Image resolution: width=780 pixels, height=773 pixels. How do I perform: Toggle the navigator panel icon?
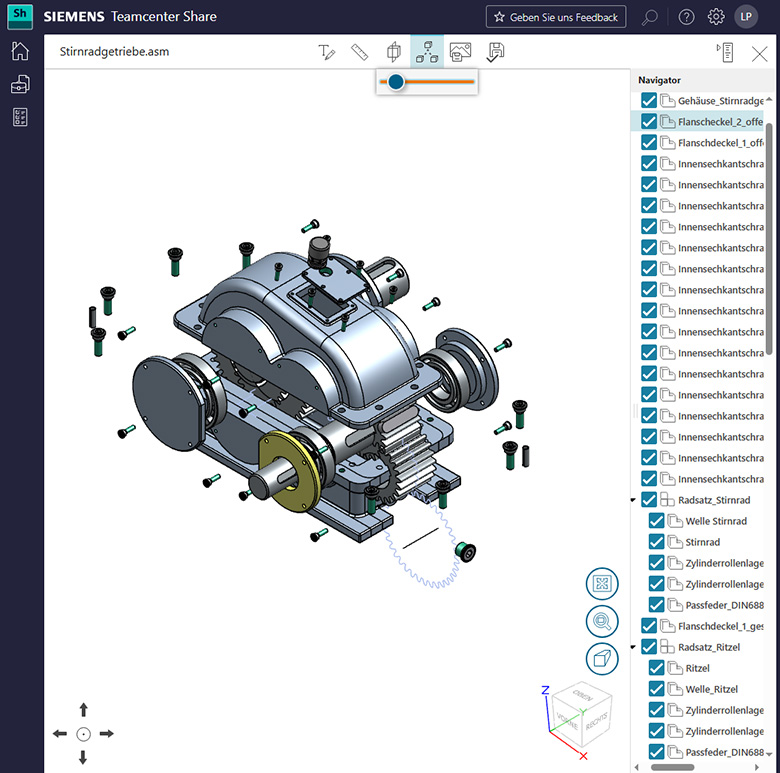click(x=725, y=52)
